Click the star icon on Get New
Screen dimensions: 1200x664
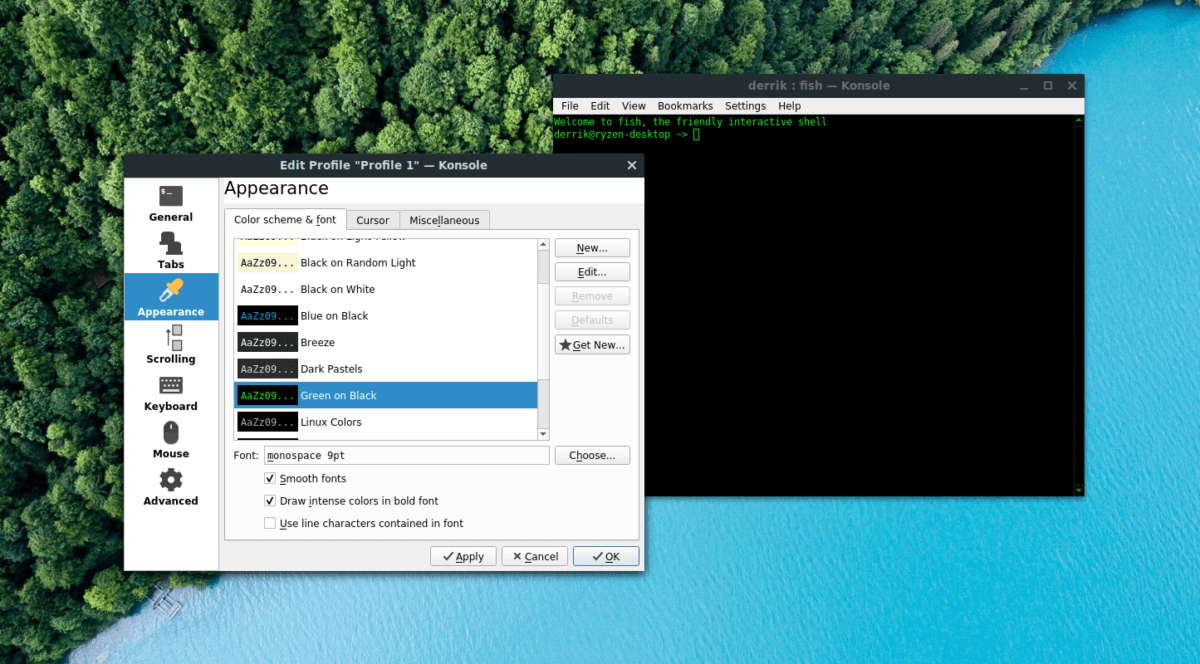[x=566, y=345]
